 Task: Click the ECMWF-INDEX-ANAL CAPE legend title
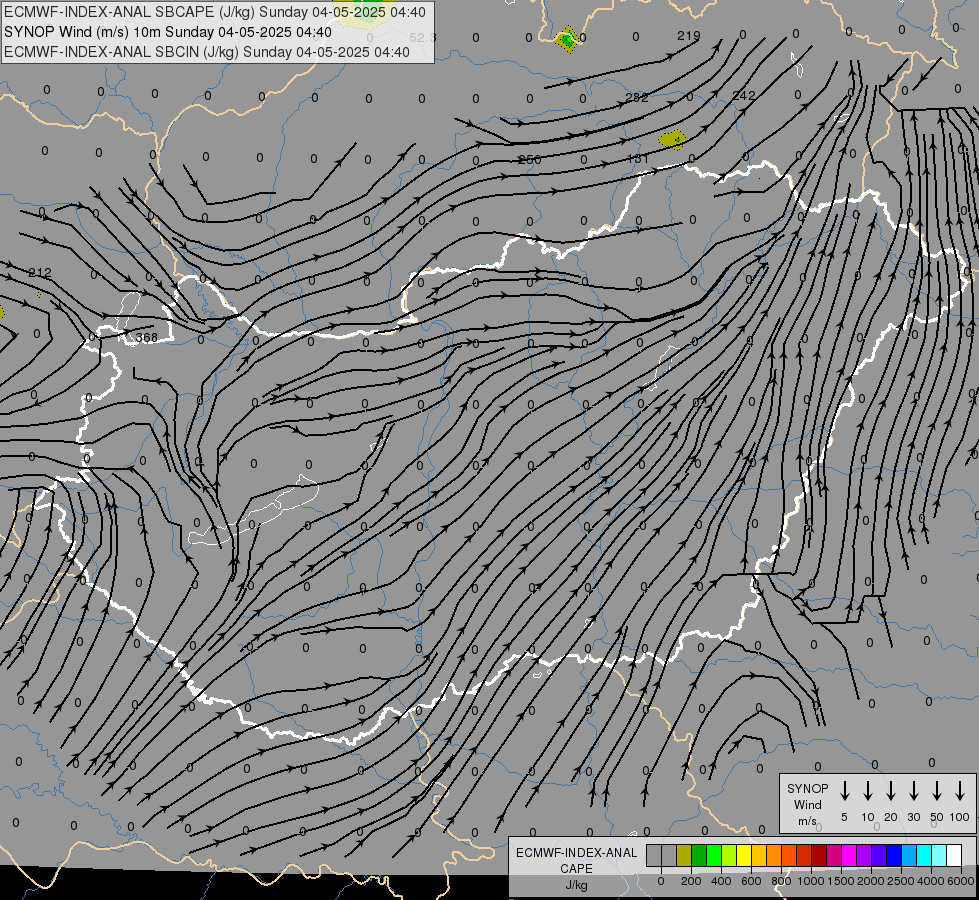coord(576,861)
